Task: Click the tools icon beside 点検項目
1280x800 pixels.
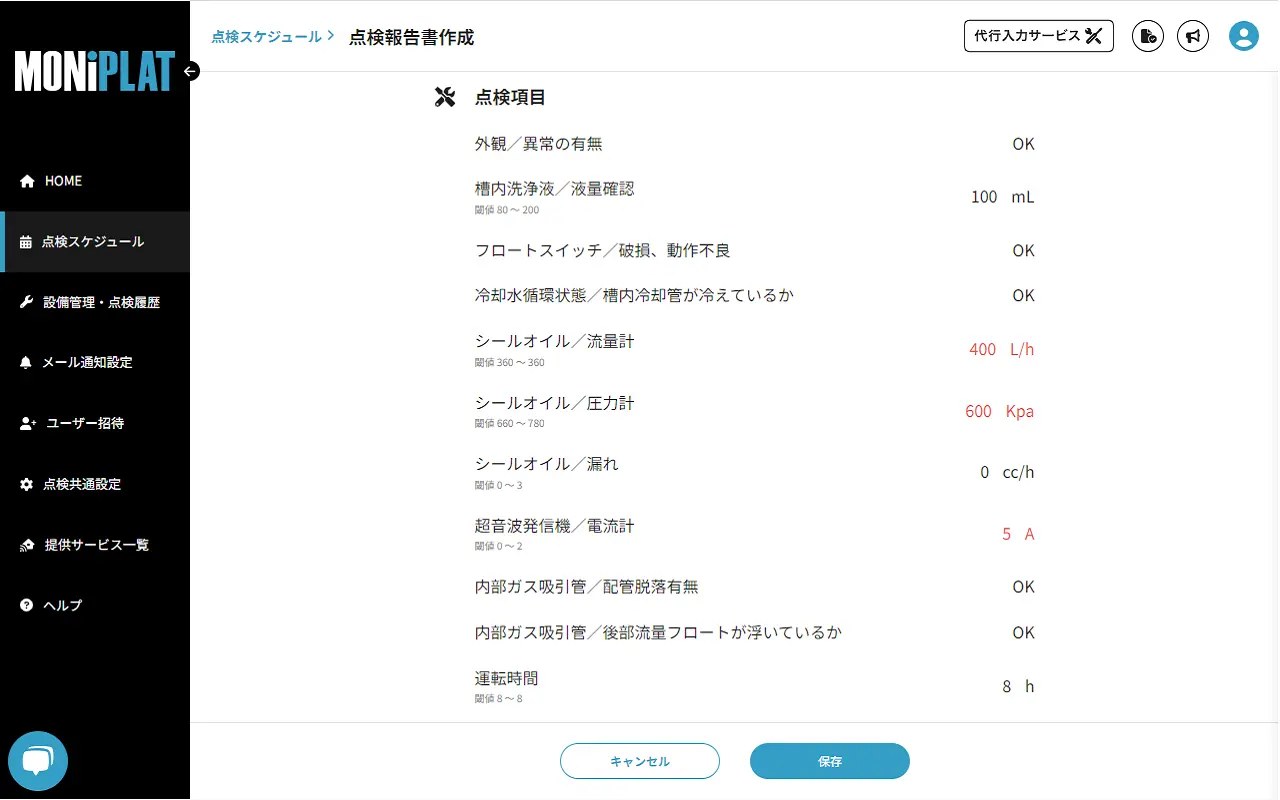Action: [x=444, y=96]
